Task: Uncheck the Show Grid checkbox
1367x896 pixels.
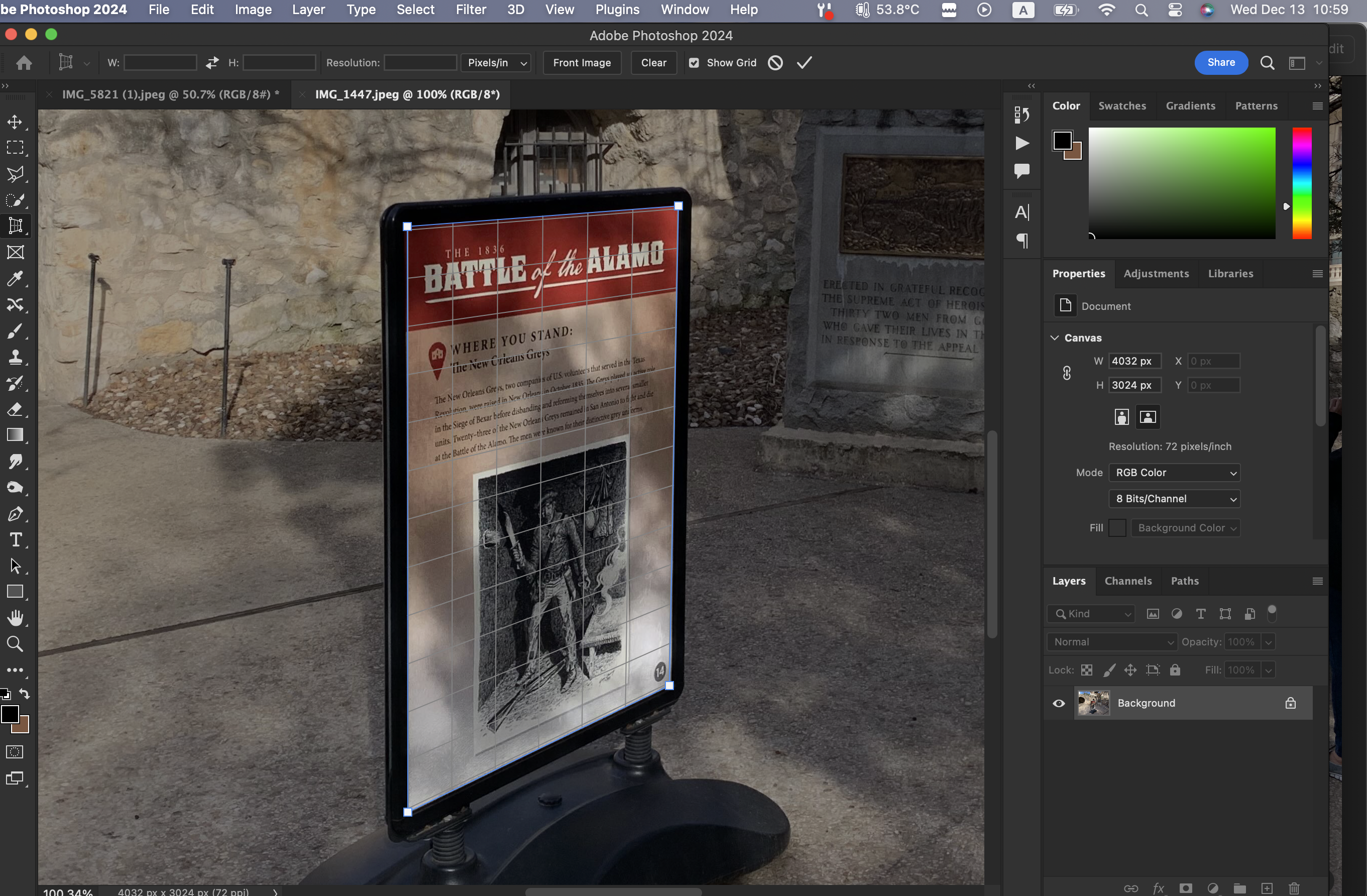Action: (694, 63)
